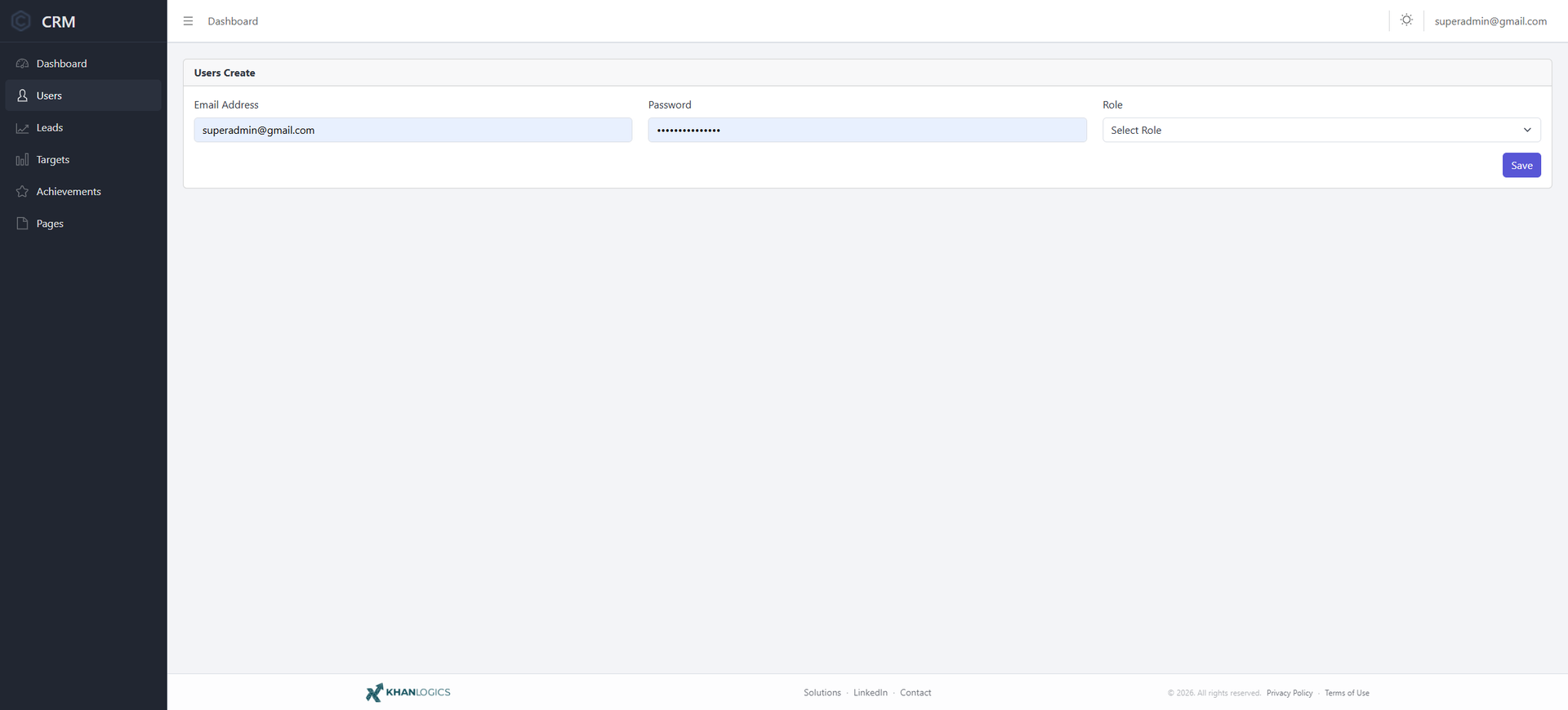Click the Save button
This screenshot has width=1568, height=710.
(x=1521, y=165)
